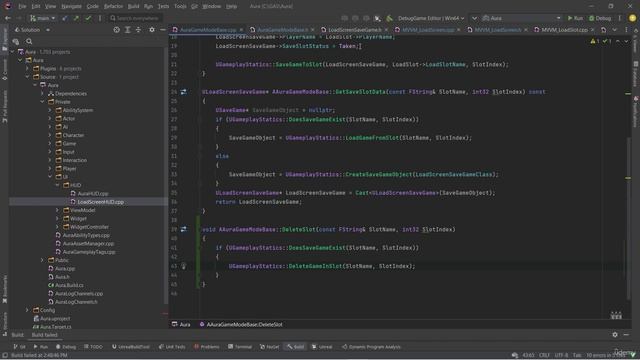Viewport: 640px width, 360px height.
Task: Expand the Plugins folder
Action: point(27,69)
